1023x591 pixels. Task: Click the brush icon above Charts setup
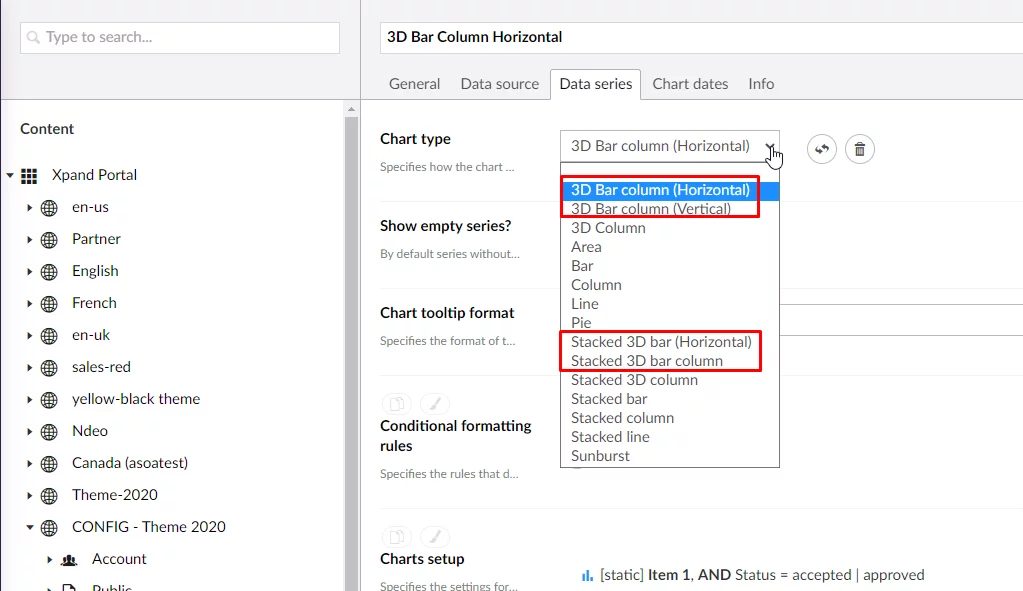(434, 536)
